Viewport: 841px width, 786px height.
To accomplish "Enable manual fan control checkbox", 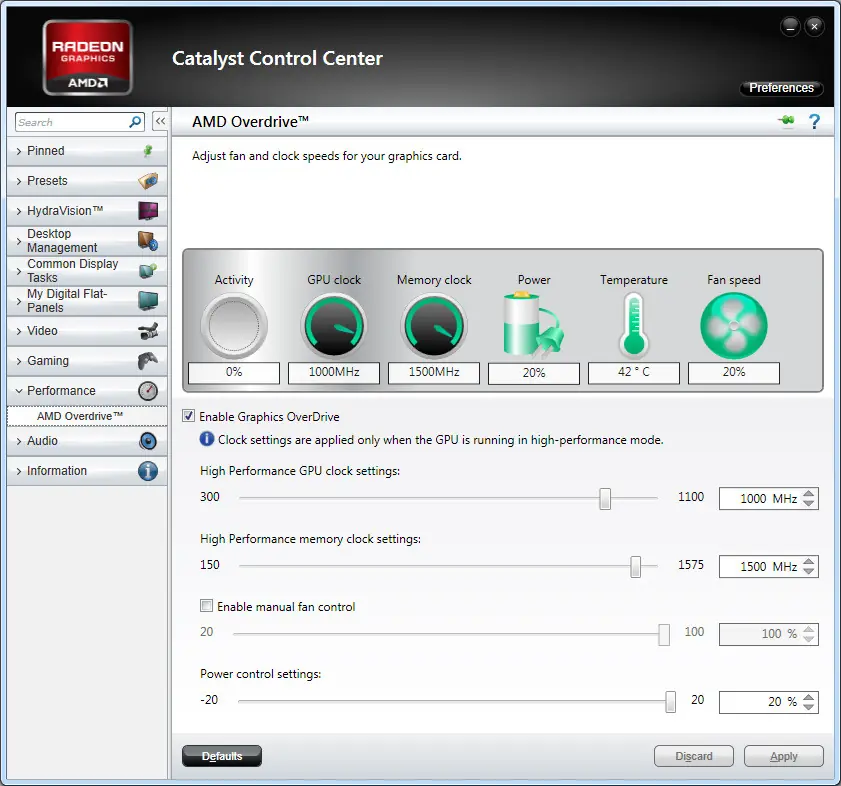I will click(x=206, y=606).
